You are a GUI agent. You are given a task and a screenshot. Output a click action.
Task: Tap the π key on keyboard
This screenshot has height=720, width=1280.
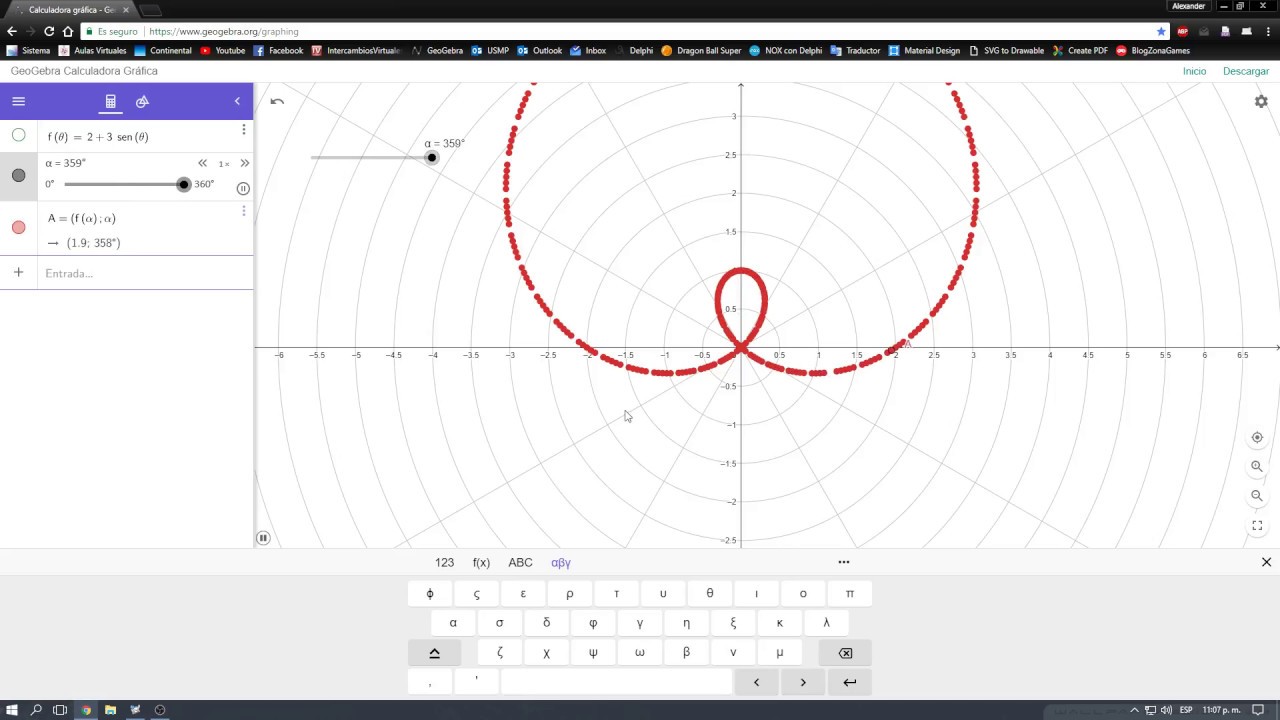tap(850, 593)
